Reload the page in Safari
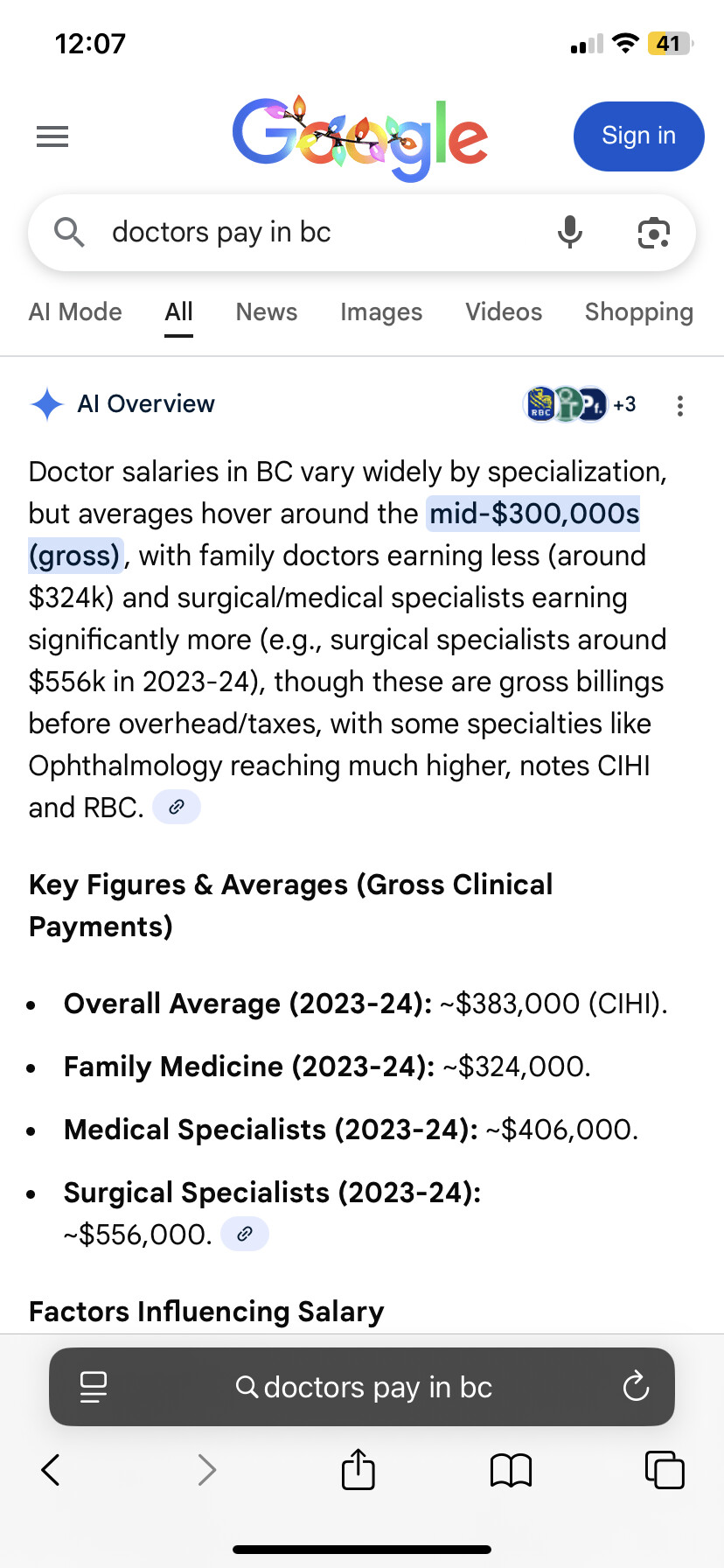Screen dimensions: 724x1568 pos(636,1387)
